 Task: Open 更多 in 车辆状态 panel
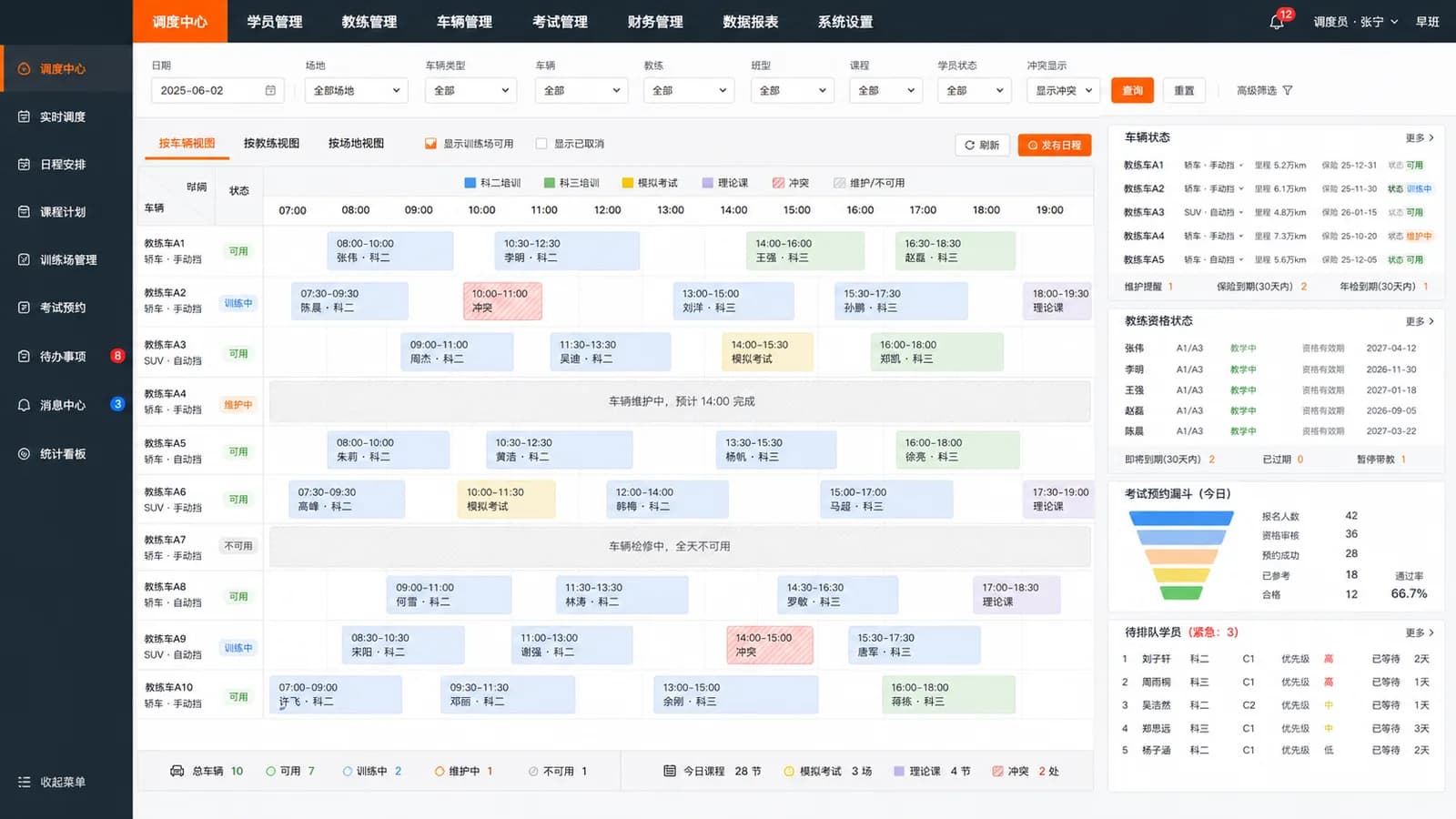coord(1420,138)
